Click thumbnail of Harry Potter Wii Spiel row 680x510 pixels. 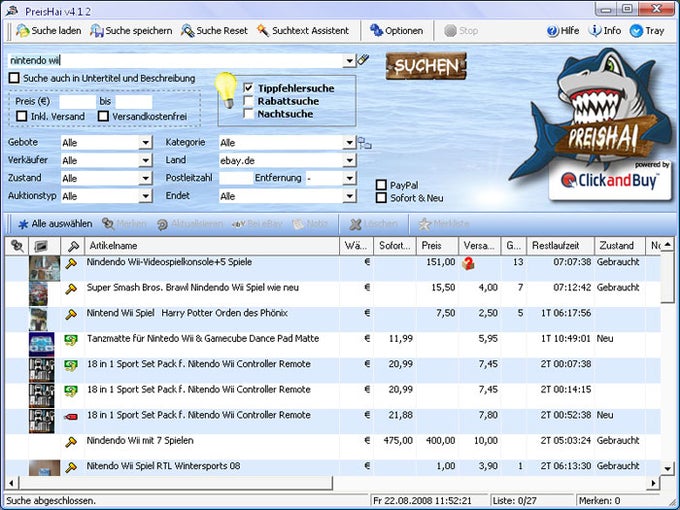[38, 319]
